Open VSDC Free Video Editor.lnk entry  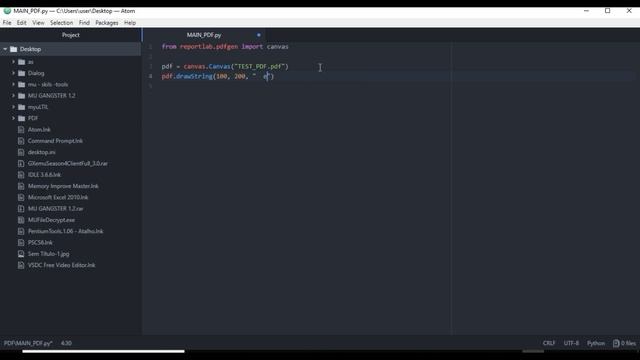click(x=61, y=265)
